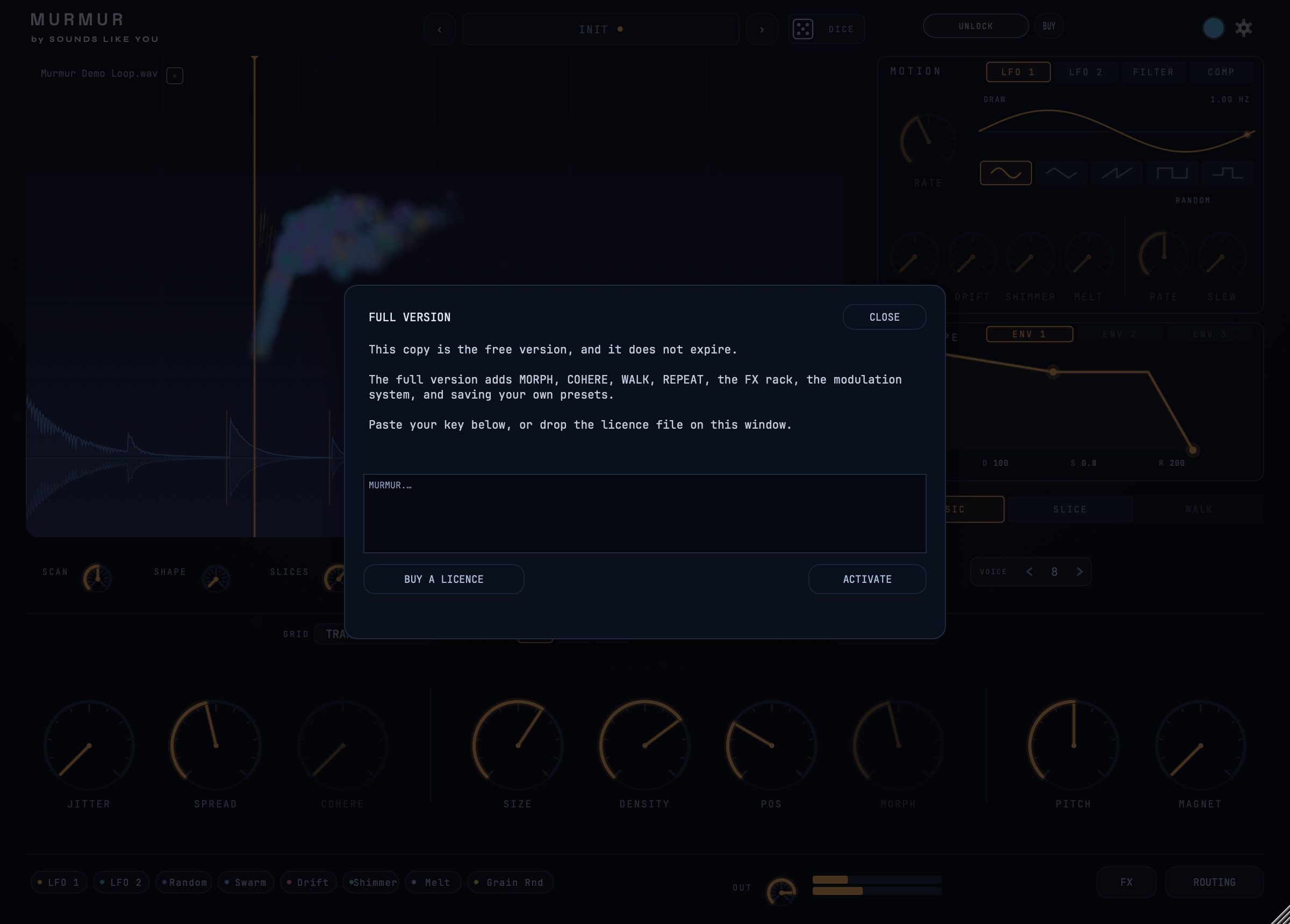Click Buy a Licence button
The height and width of the screenshot is (924, 1290).
pos(443,579)
